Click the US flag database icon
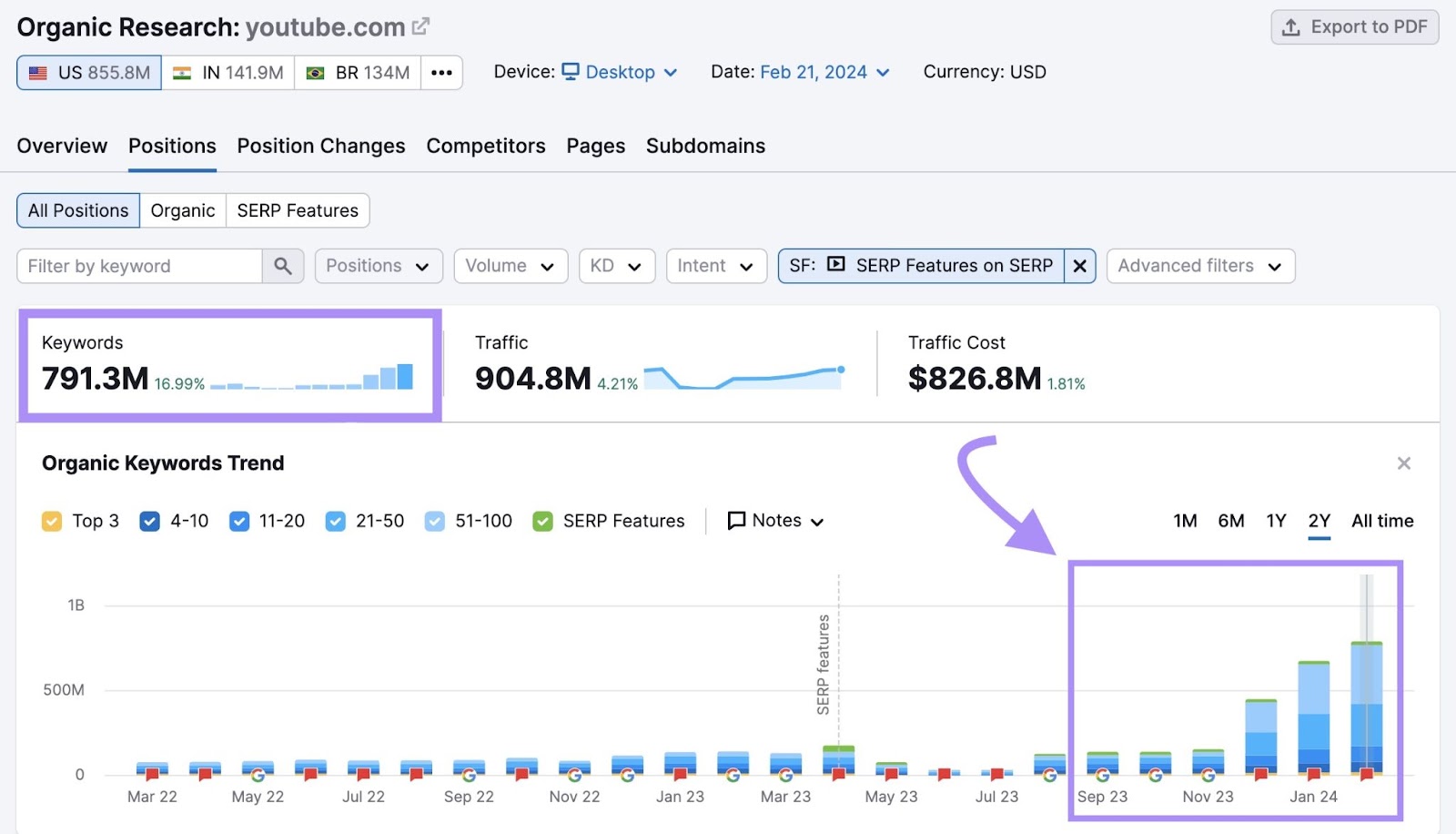The width and height of the screenshot is (1456, 834). pos(37,72)
